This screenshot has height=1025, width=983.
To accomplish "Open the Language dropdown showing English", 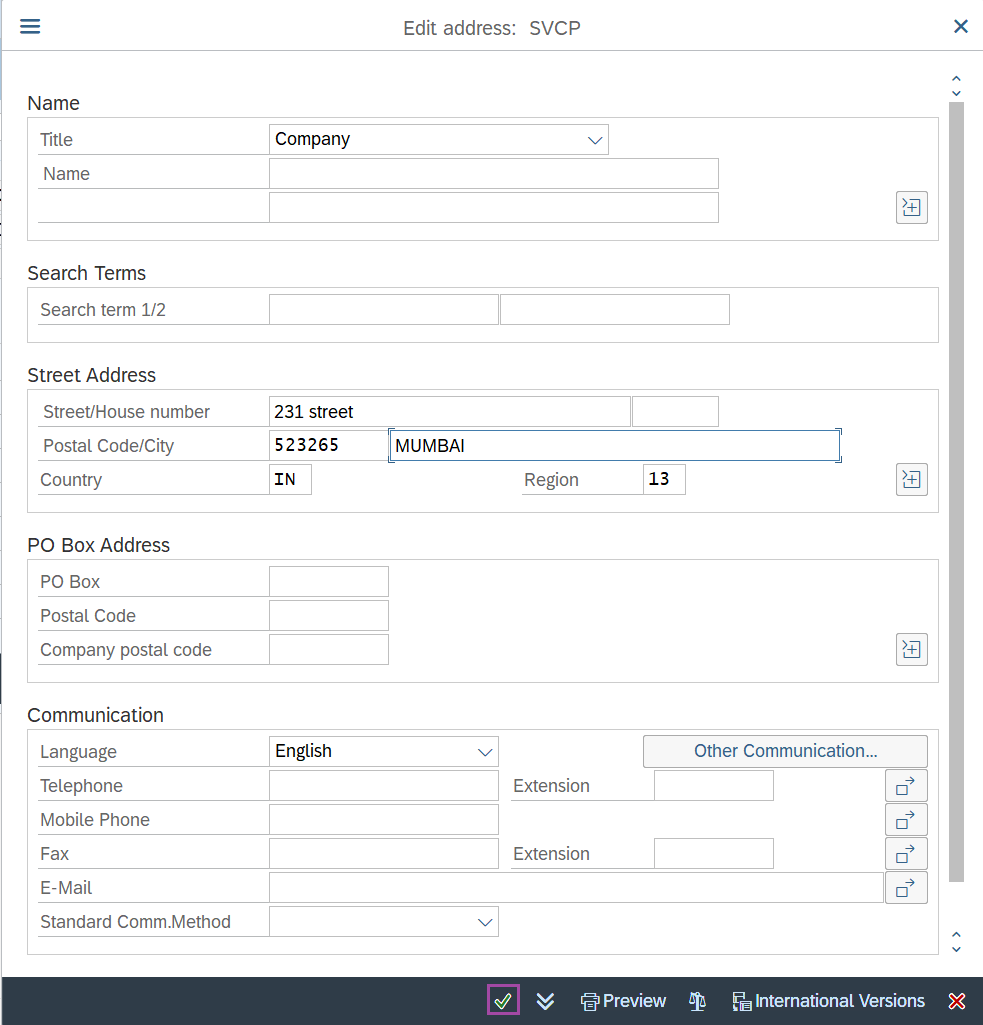I will click(486, 751).
